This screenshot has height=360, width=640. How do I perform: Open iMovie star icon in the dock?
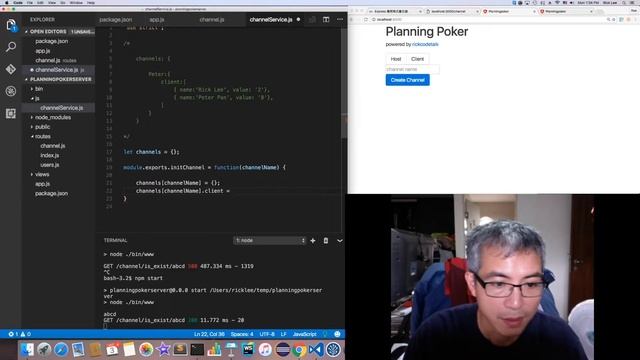163,349
